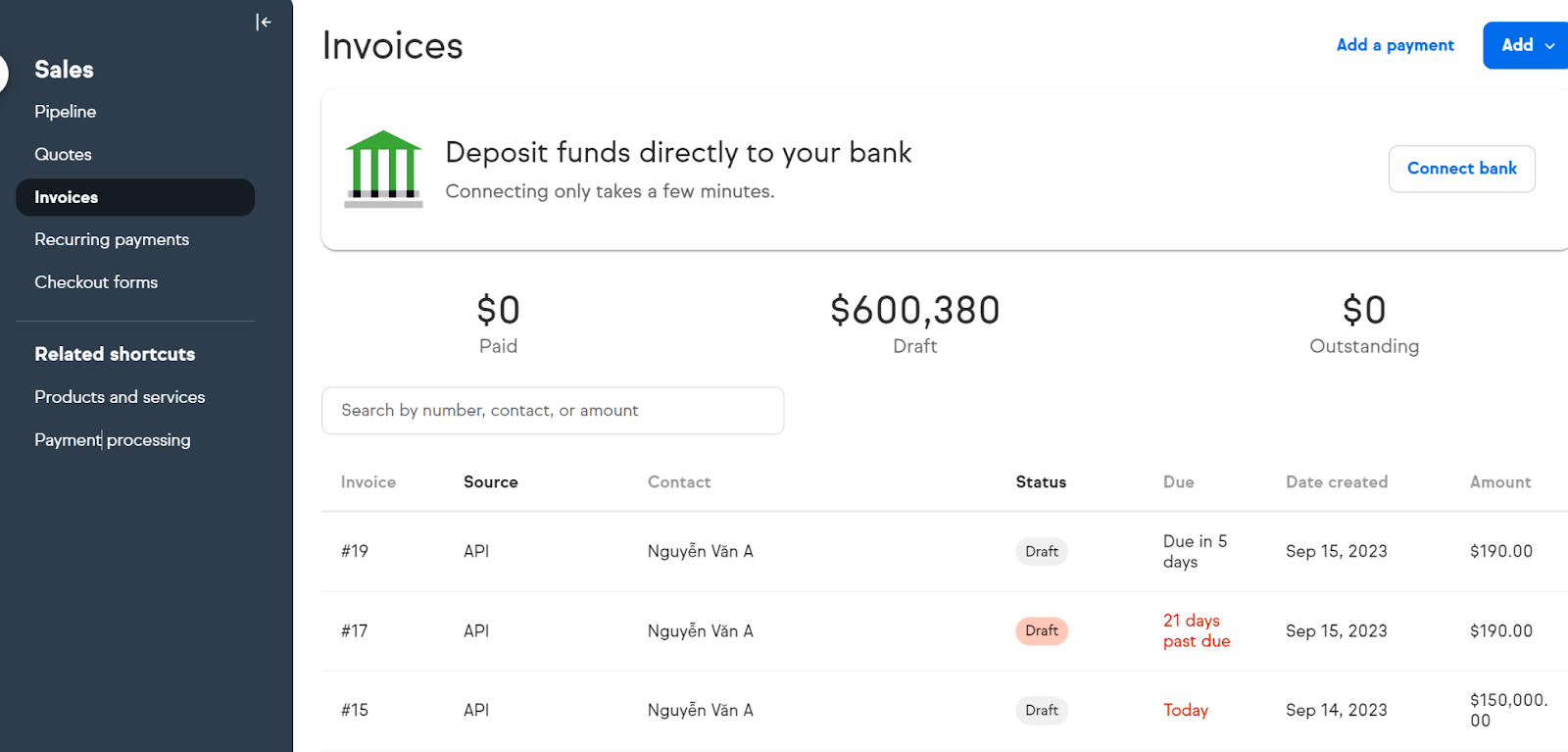Viewport: 1568px width, 752px height.
Task: Open Products and services shortcut
Action: click(120, 397)
